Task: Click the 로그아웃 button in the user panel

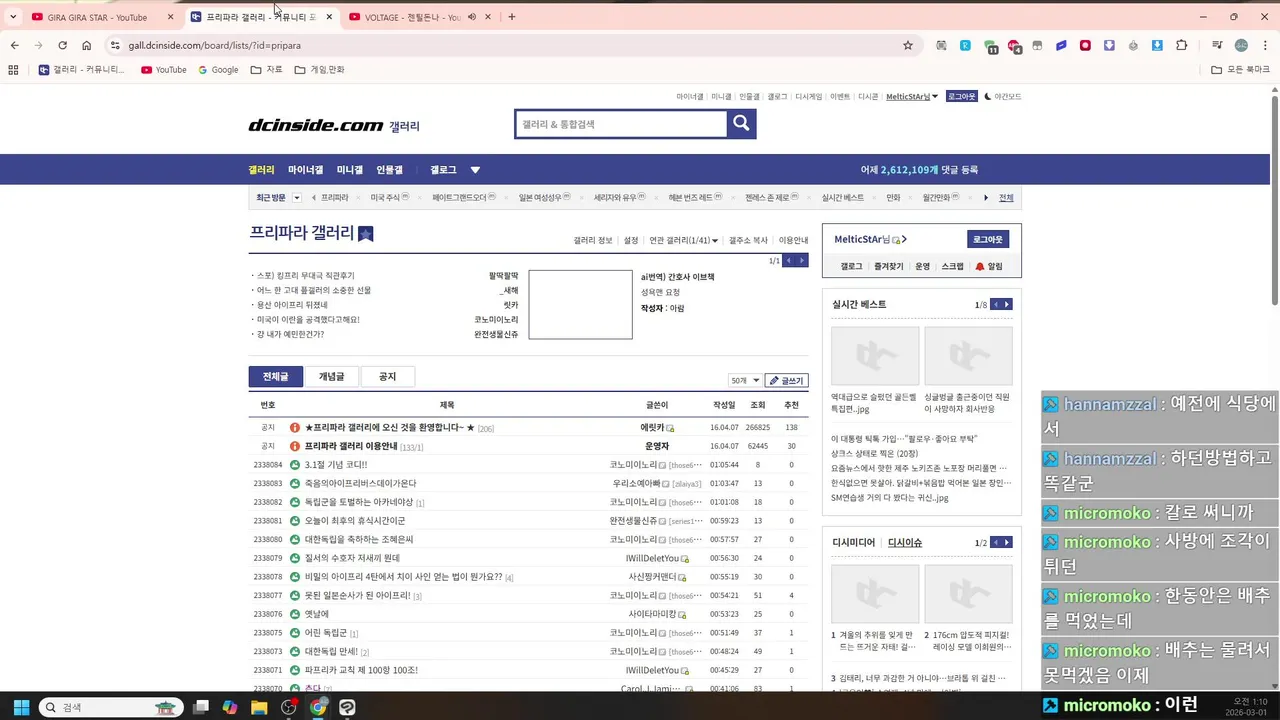Action: tap(989, 240)
